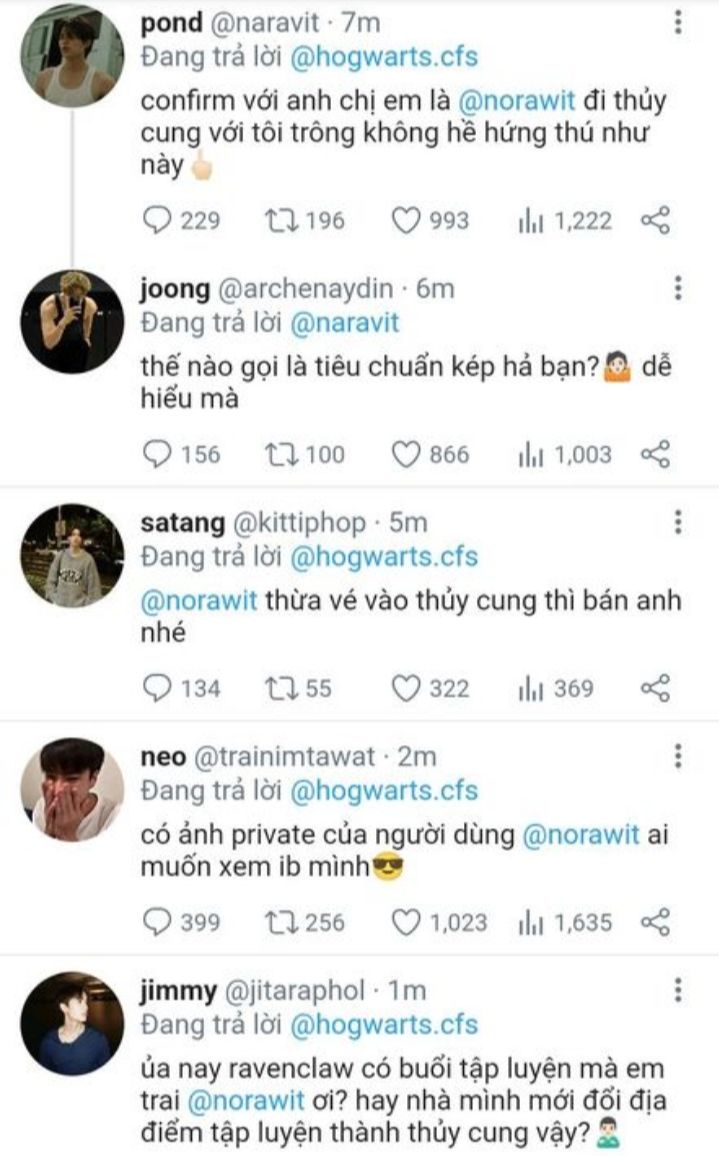Reply to pond's tweet
Image resolution: width=719 pixels, height=1156 pixels.
159,221
